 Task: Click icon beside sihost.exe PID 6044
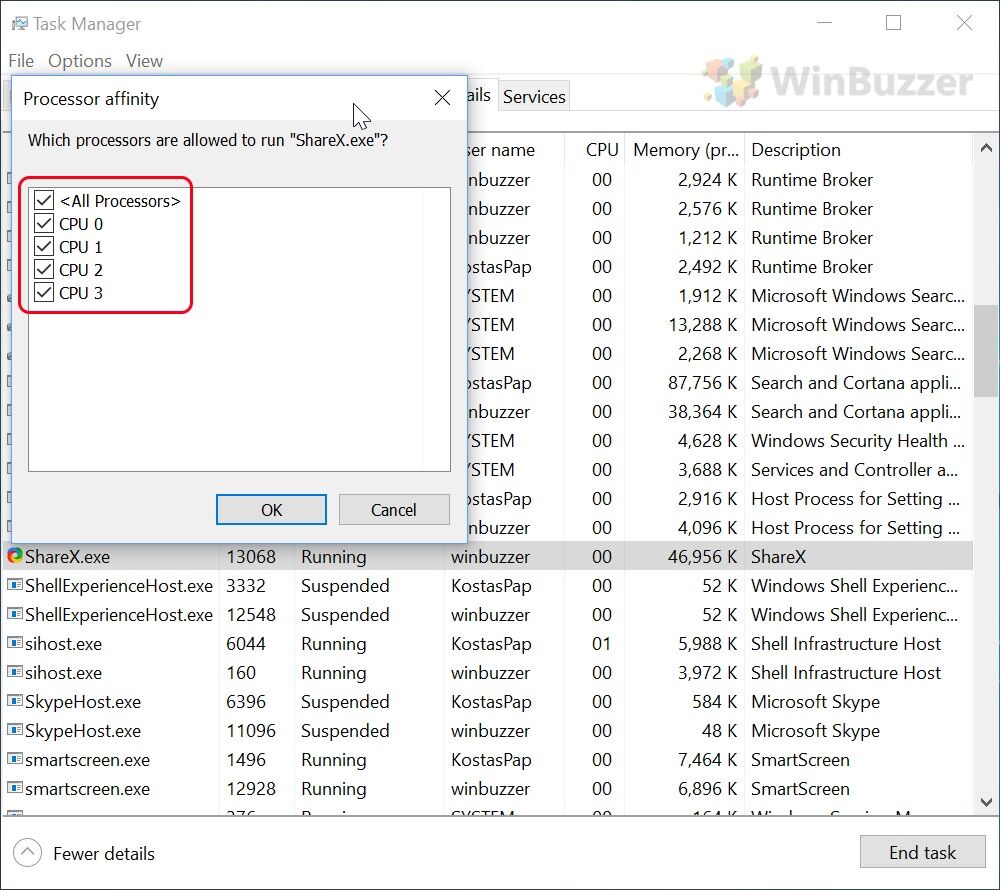[15, 643]
